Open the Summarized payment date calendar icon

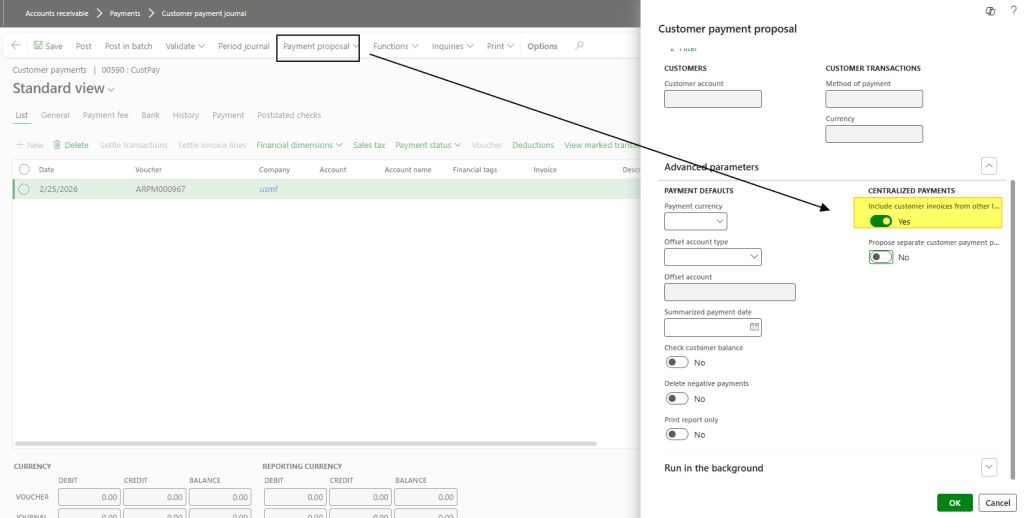[754, 327]
